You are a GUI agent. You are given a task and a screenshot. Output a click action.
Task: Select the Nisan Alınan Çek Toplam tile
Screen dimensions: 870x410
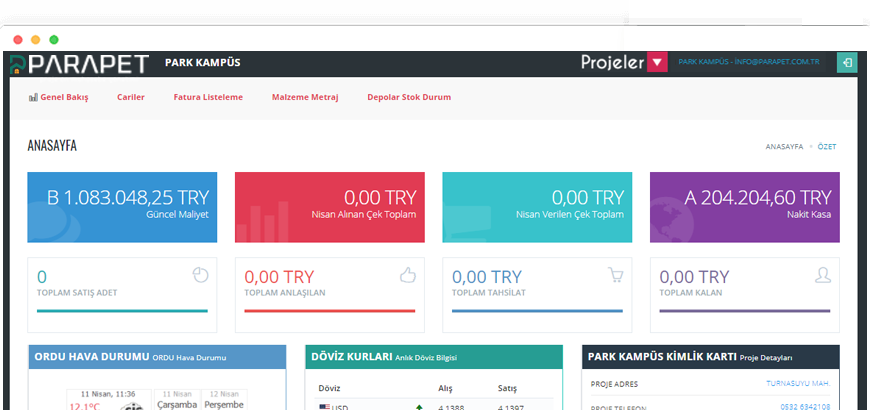[330, 207]
